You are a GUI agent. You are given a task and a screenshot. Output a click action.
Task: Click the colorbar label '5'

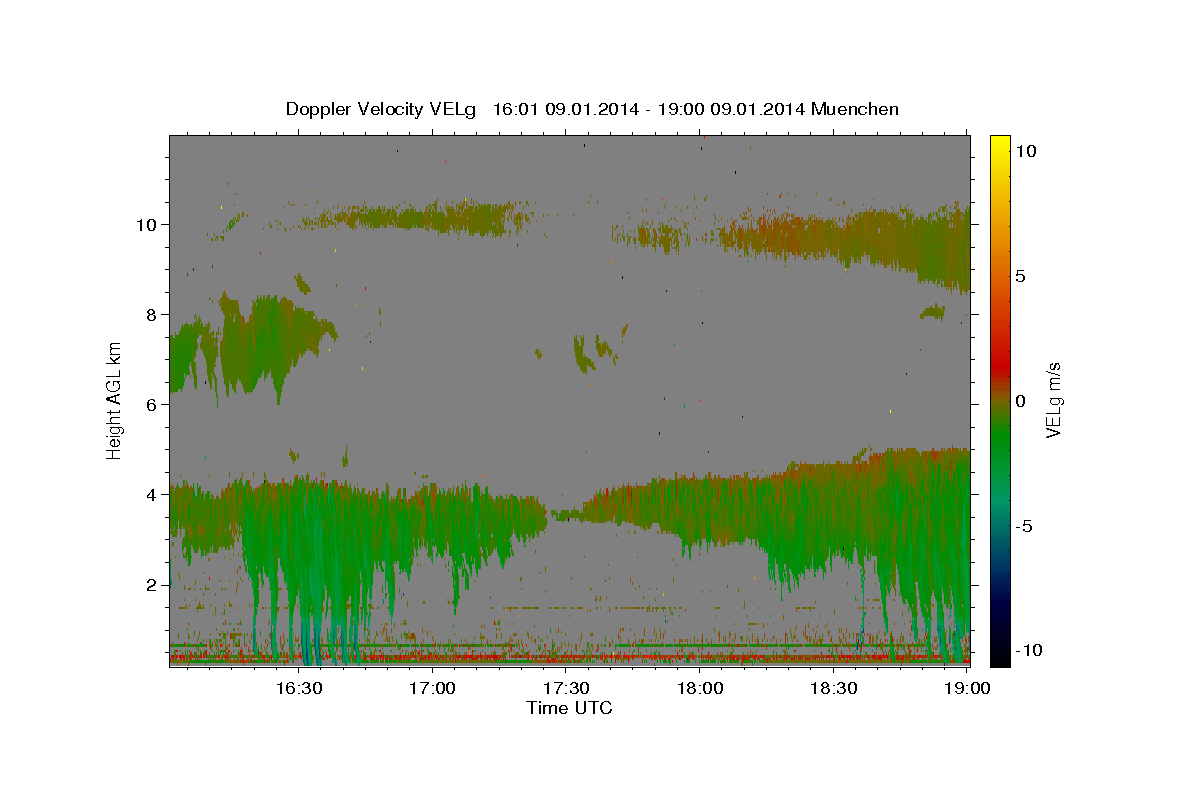(1020, 276)
